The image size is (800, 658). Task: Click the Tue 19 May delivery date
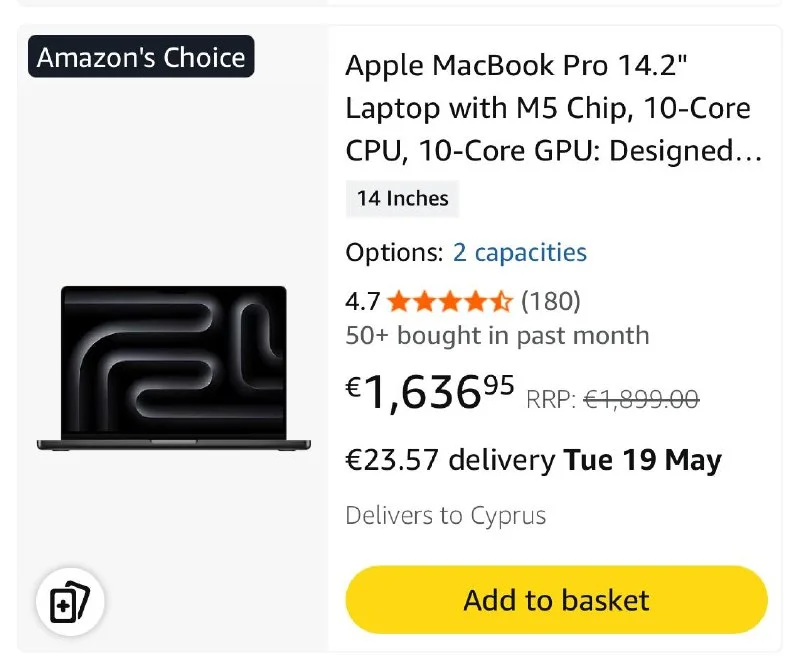pyautogui.click(x=642, y=460)
